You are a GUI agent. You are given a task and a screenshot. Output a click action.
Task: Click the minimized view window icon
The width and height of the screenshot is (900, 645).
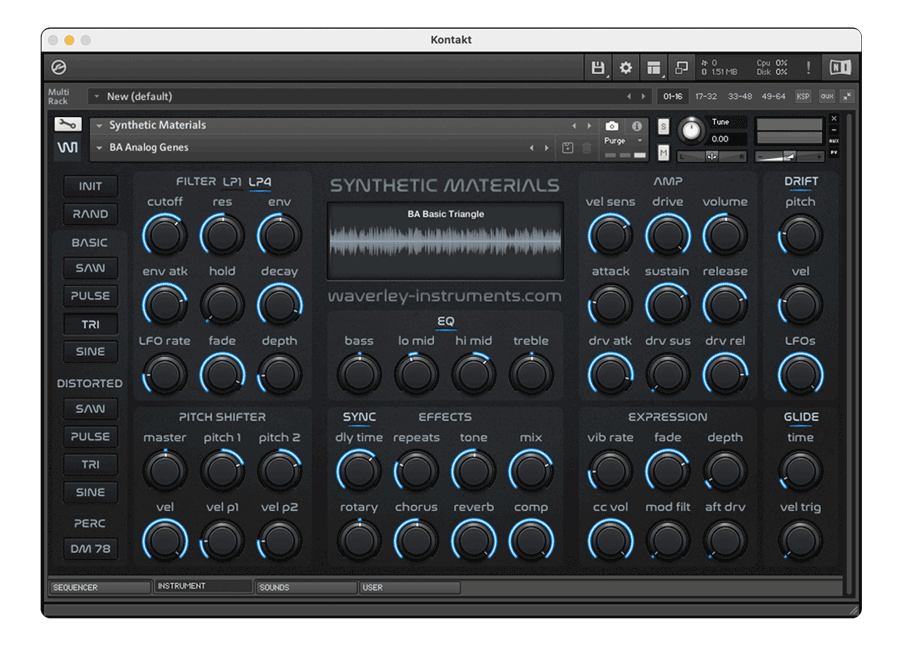click(x=681, y=68)
